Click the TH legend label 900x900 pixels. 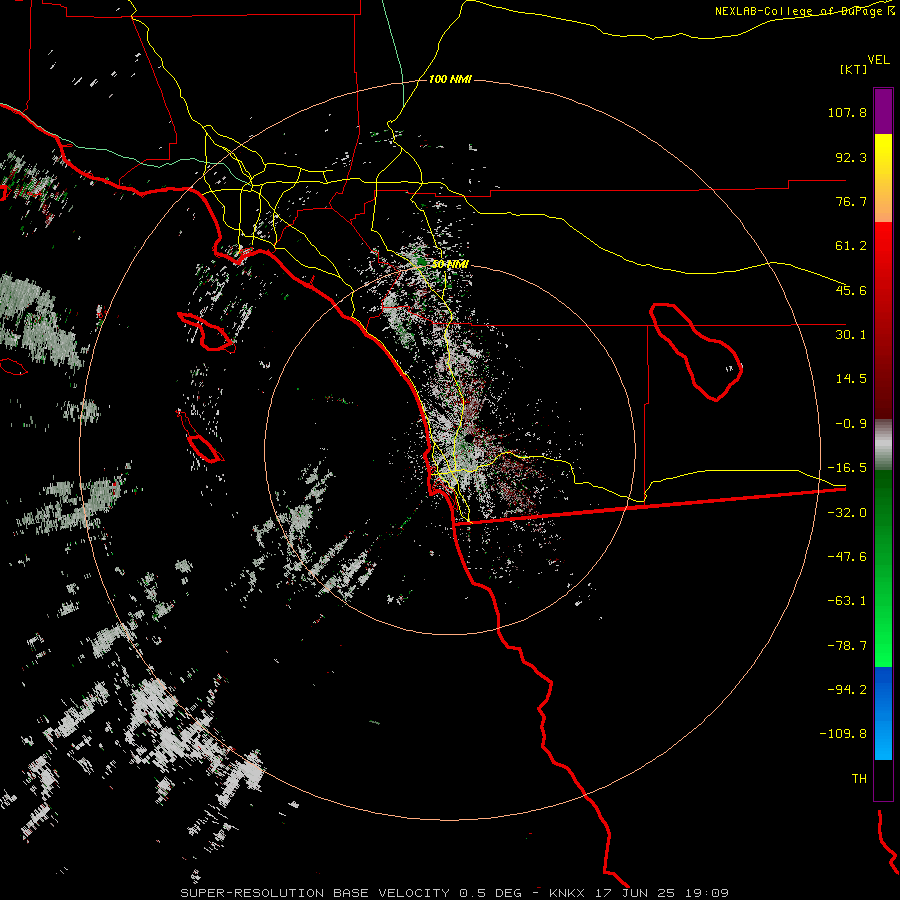(x=859, y=779)
